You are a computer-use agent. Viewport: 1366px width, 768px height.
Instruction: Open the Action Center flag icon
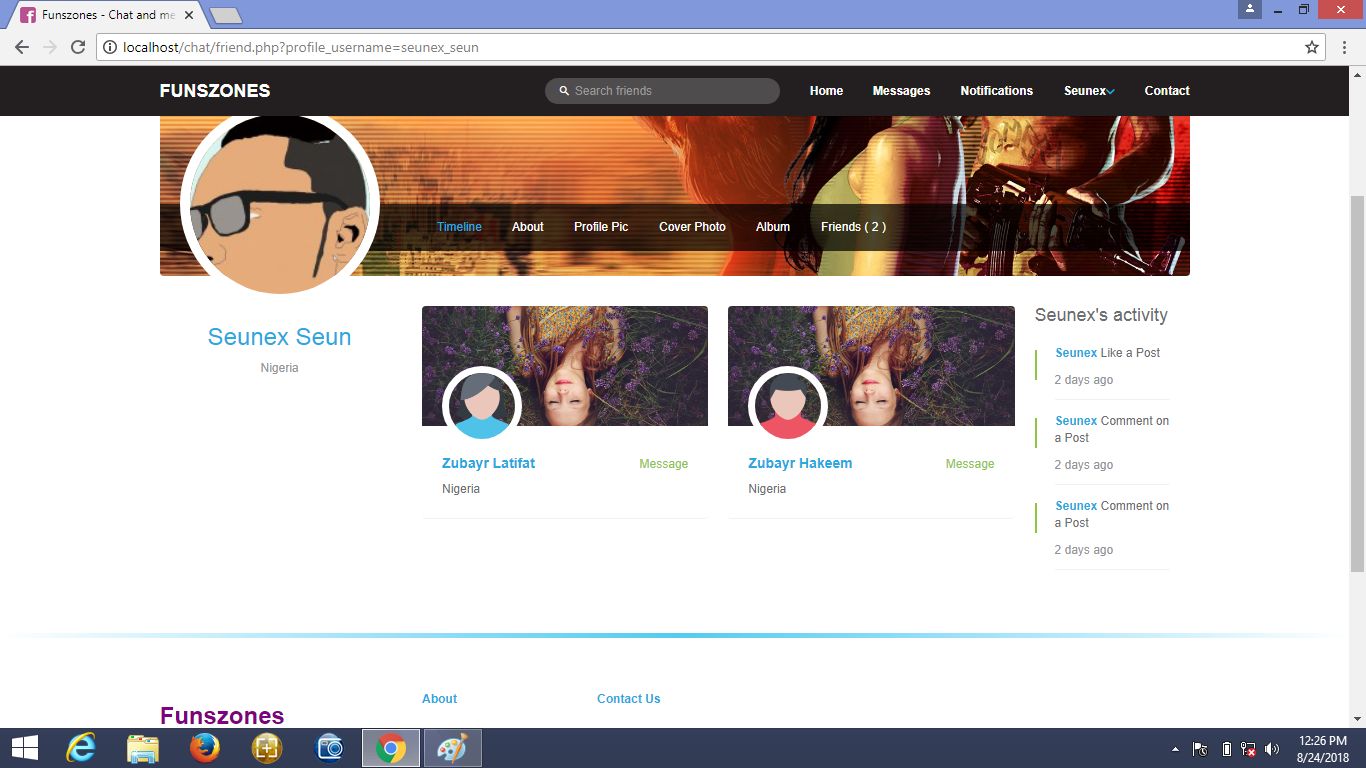pyautogui.click(x=1200, y=749)
